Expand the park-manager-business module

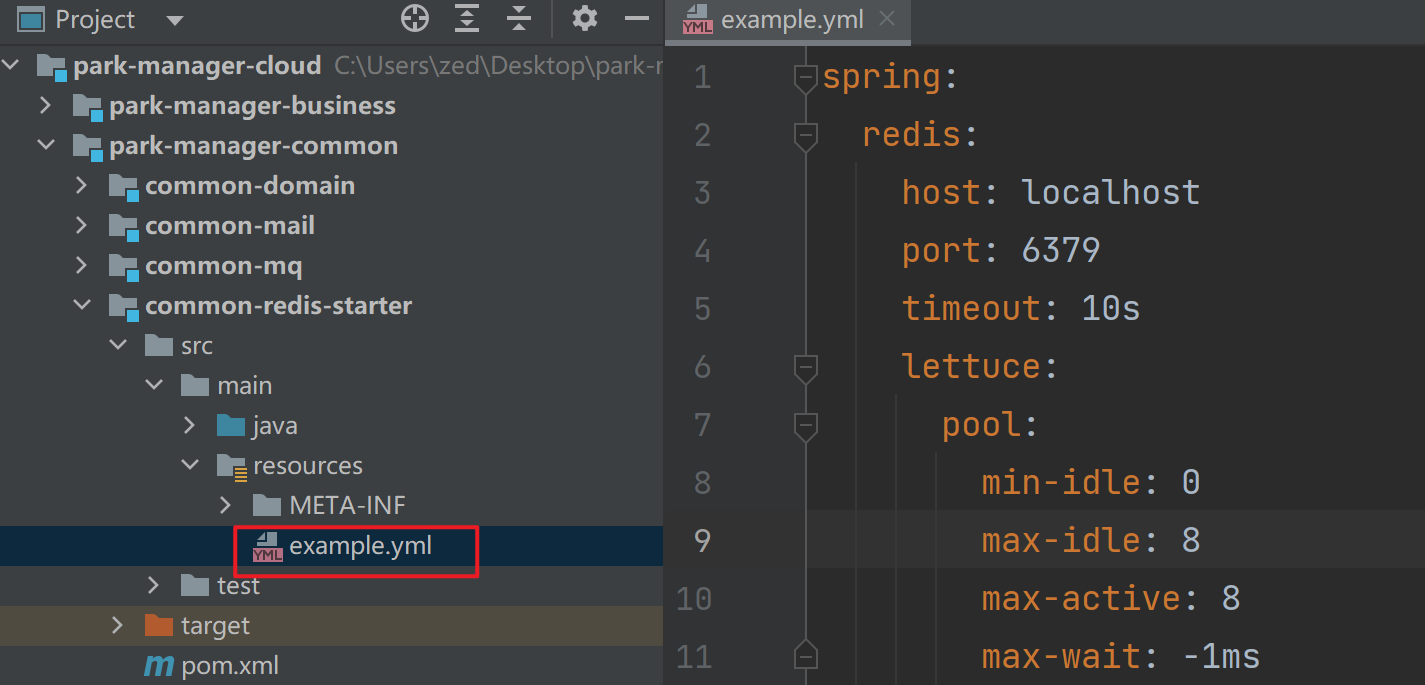45,106
